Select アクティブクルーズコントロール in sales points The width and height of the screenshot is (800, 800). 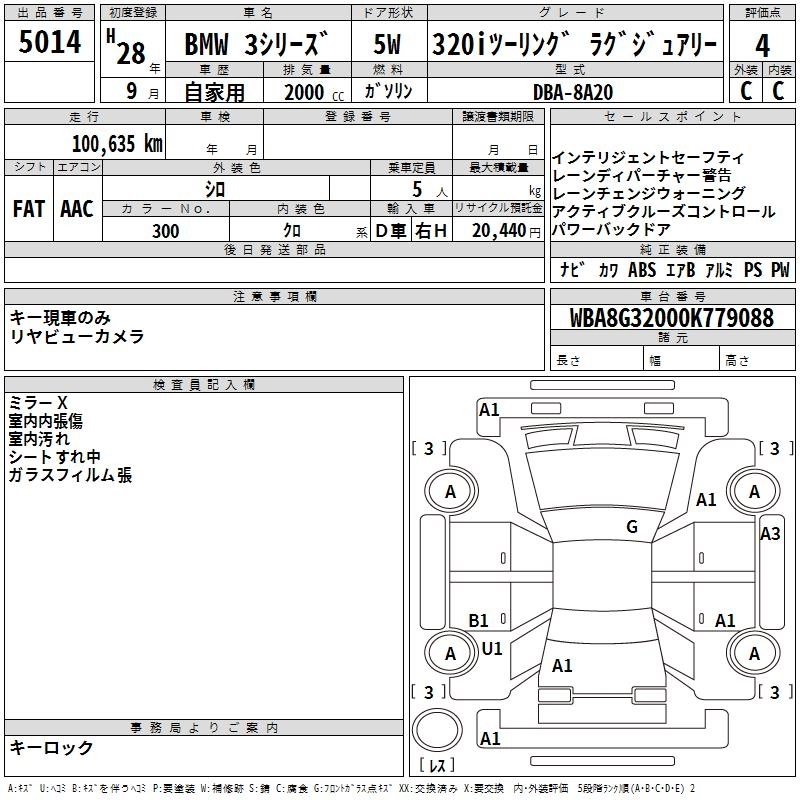[x=664, y=211]
